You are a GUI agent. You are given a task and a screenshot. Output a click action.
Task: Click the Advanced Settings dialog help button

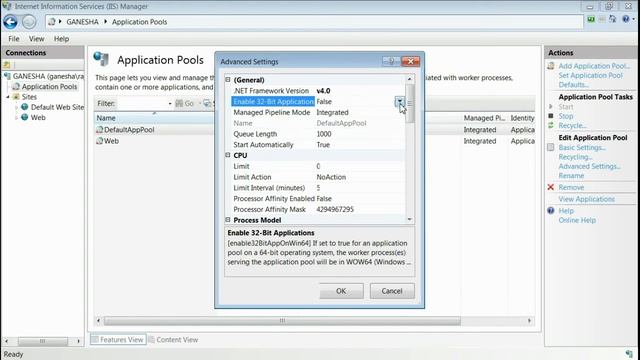(391, 61)
